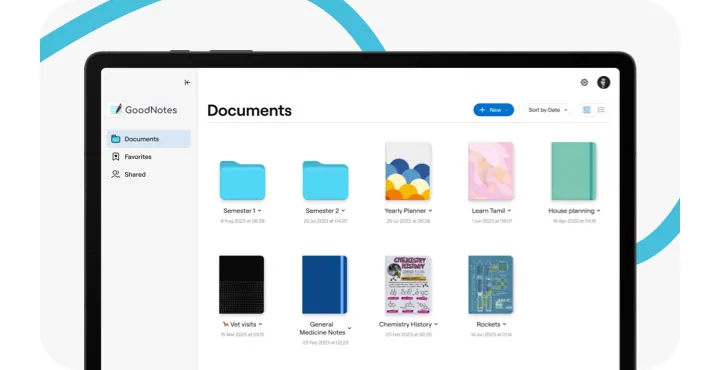Open the Rockets notebook cover
The image size is (720, 370).
pos(491,285)
